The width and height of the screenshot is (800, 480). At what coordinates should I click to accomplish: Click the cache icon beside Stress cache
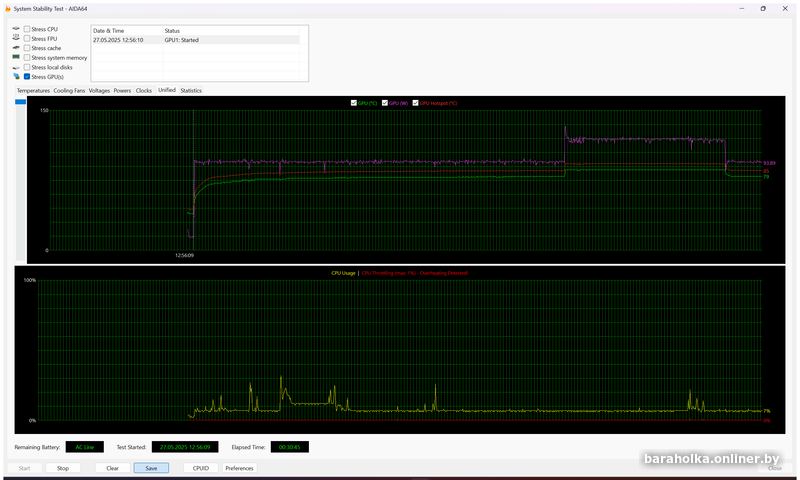[16, 48]
